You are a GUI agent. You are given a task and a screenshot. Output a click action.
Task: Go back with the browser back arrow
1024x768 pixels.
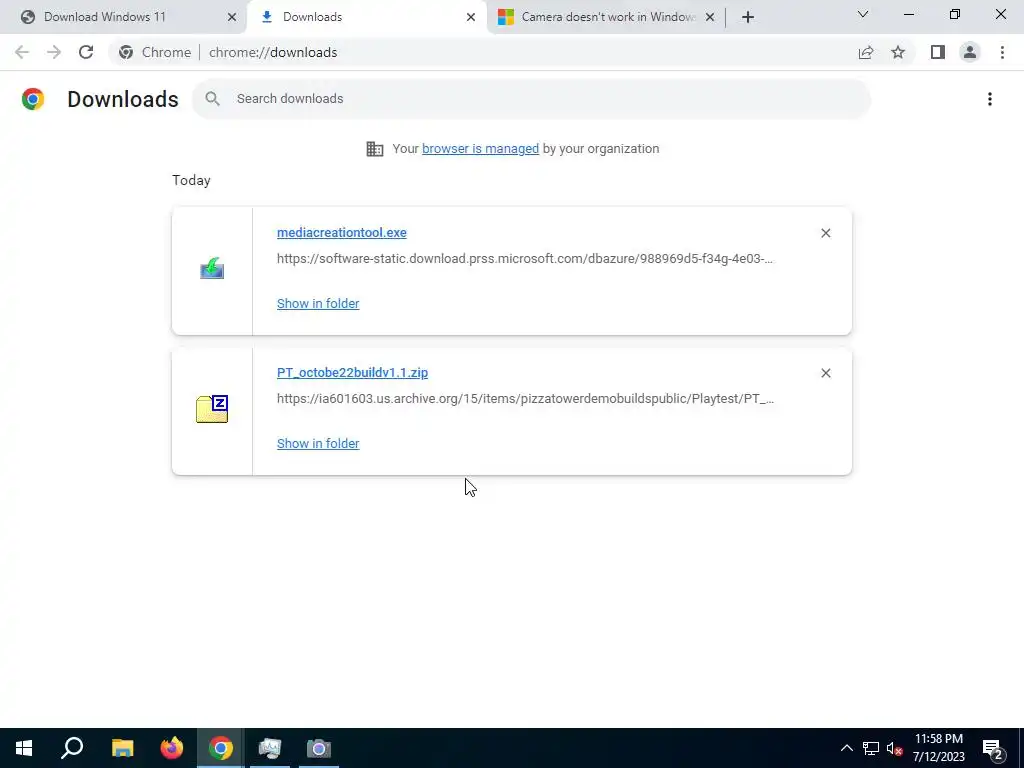[22, 52]
